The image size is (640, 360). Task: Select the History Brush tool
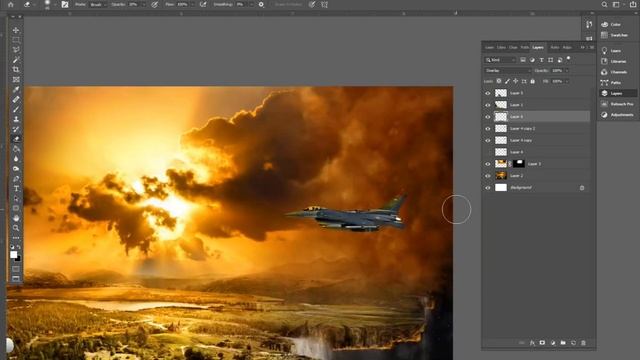[x=16, y=129]
